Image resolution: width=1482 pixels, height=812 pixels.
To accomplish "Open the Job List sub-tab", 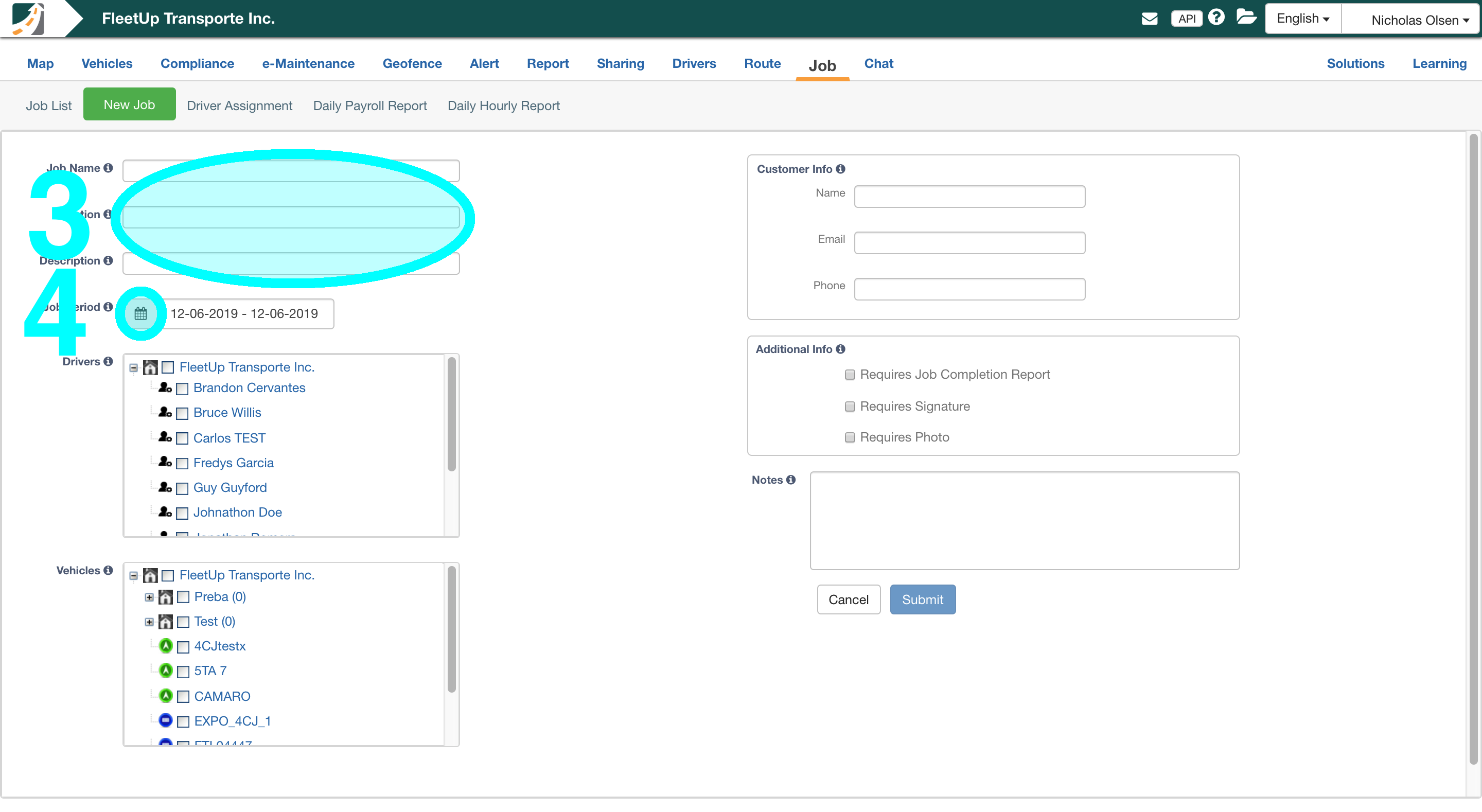I will [x=49, y=105].
